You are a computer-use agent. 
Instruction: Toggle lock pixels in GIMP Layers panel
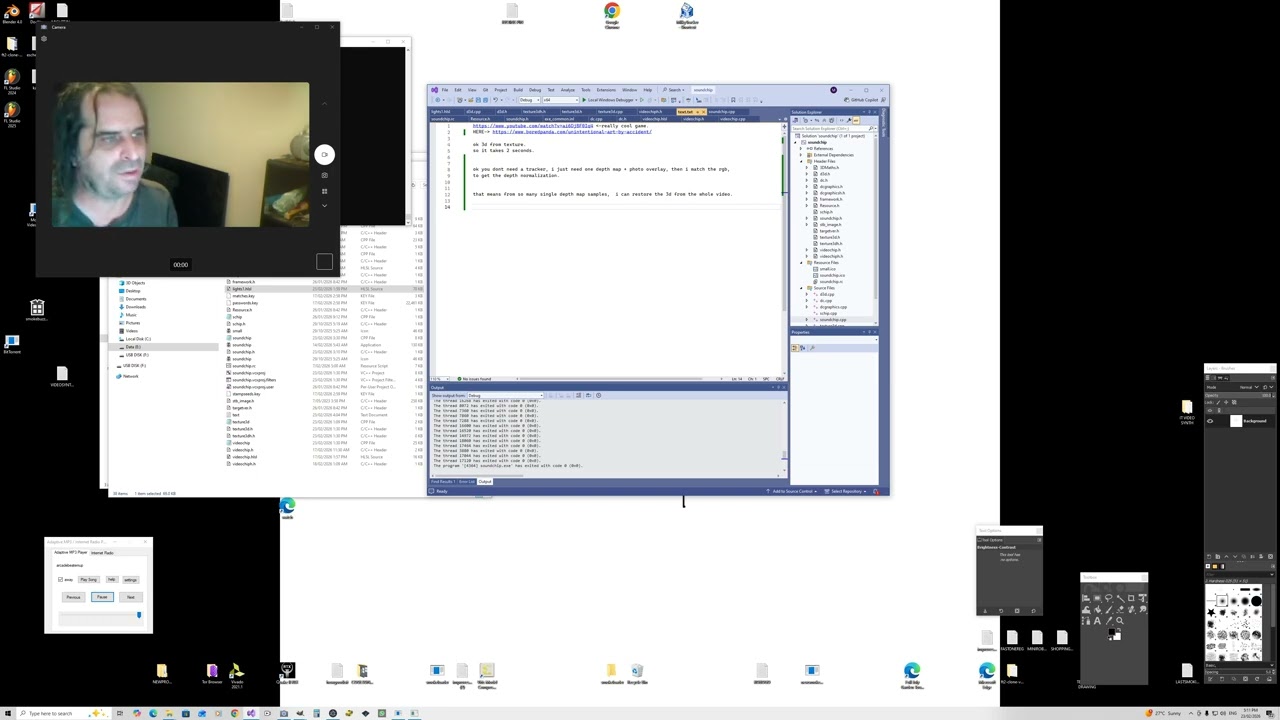click(1218, 402)
